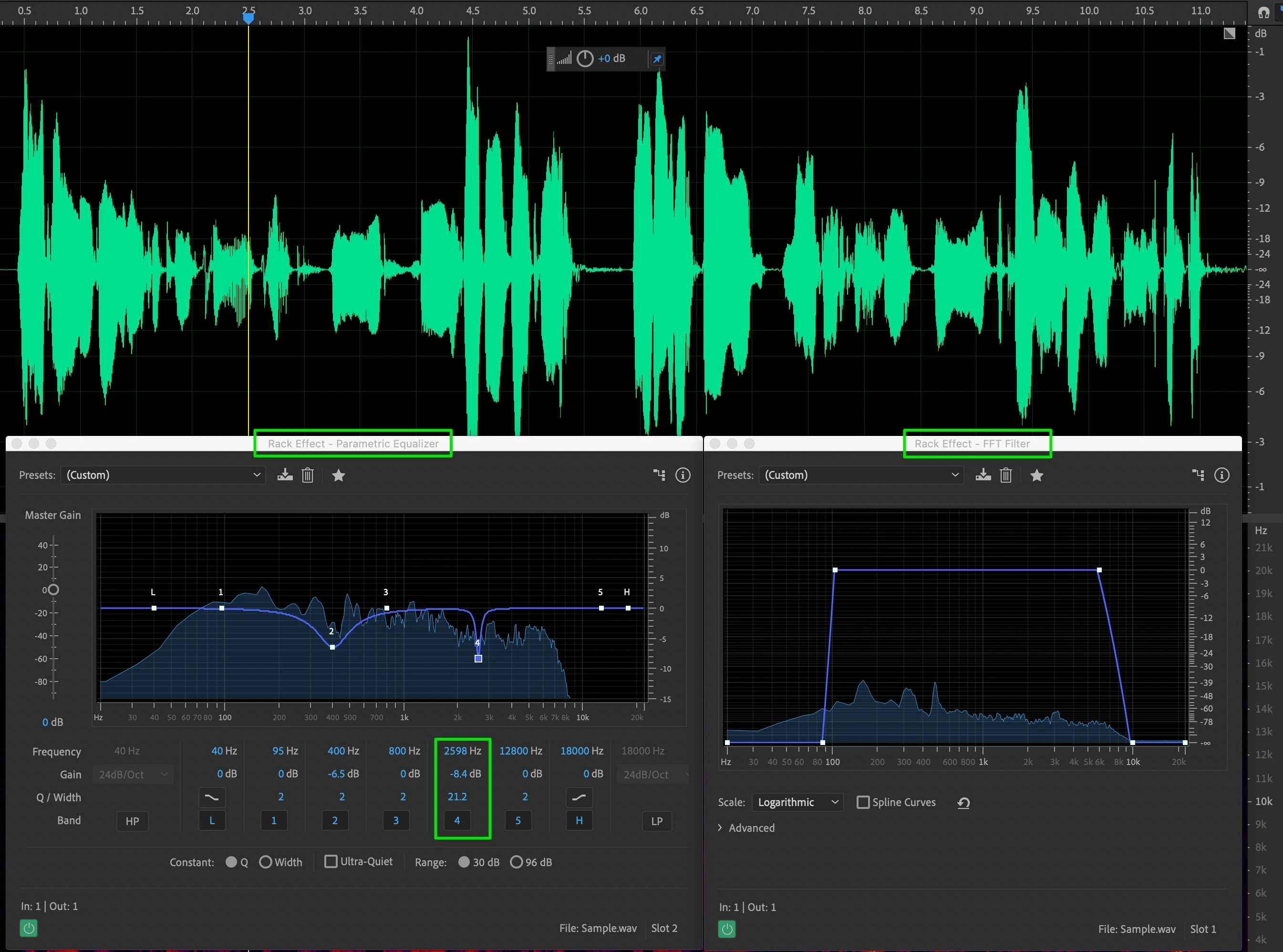Select the 96 dB range option
The height and width of the screenshot is (952, 1283).
pyautogui.click(x=516, y=862)
